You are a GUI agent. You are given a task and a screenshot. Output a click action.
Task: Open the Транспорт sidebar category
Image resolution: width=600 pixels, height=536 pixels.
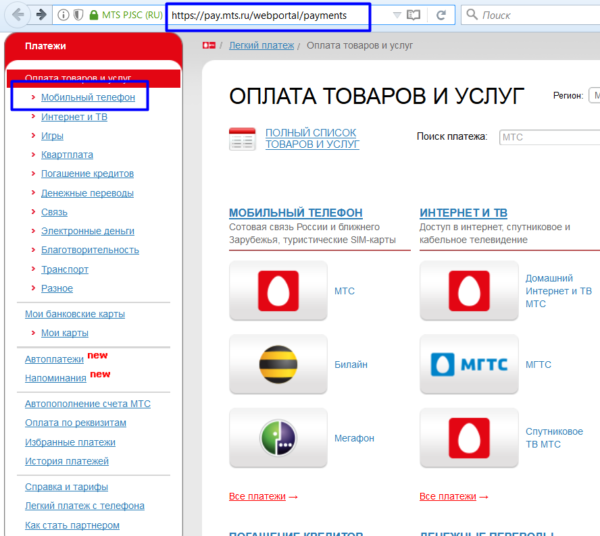click(65, 269)
